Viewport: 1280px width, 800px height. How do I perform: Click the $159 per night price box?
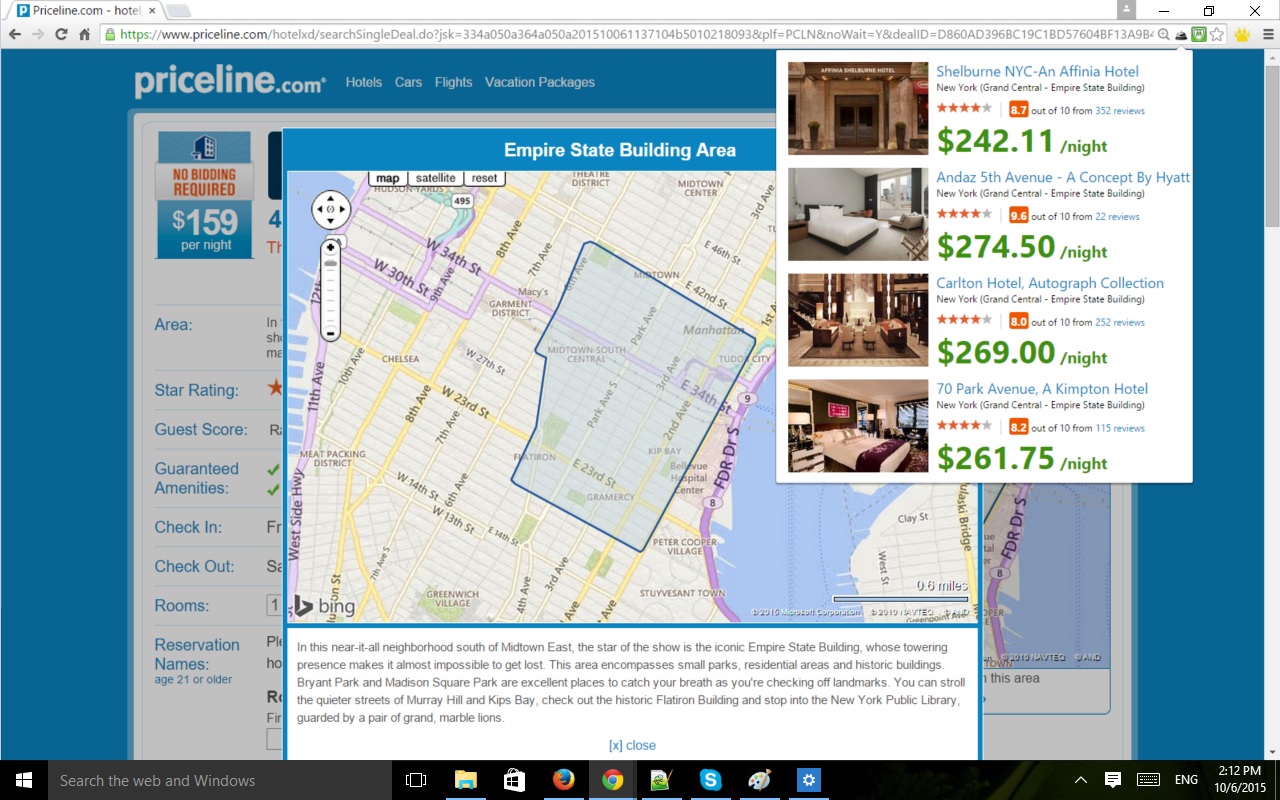coord(205,229)
